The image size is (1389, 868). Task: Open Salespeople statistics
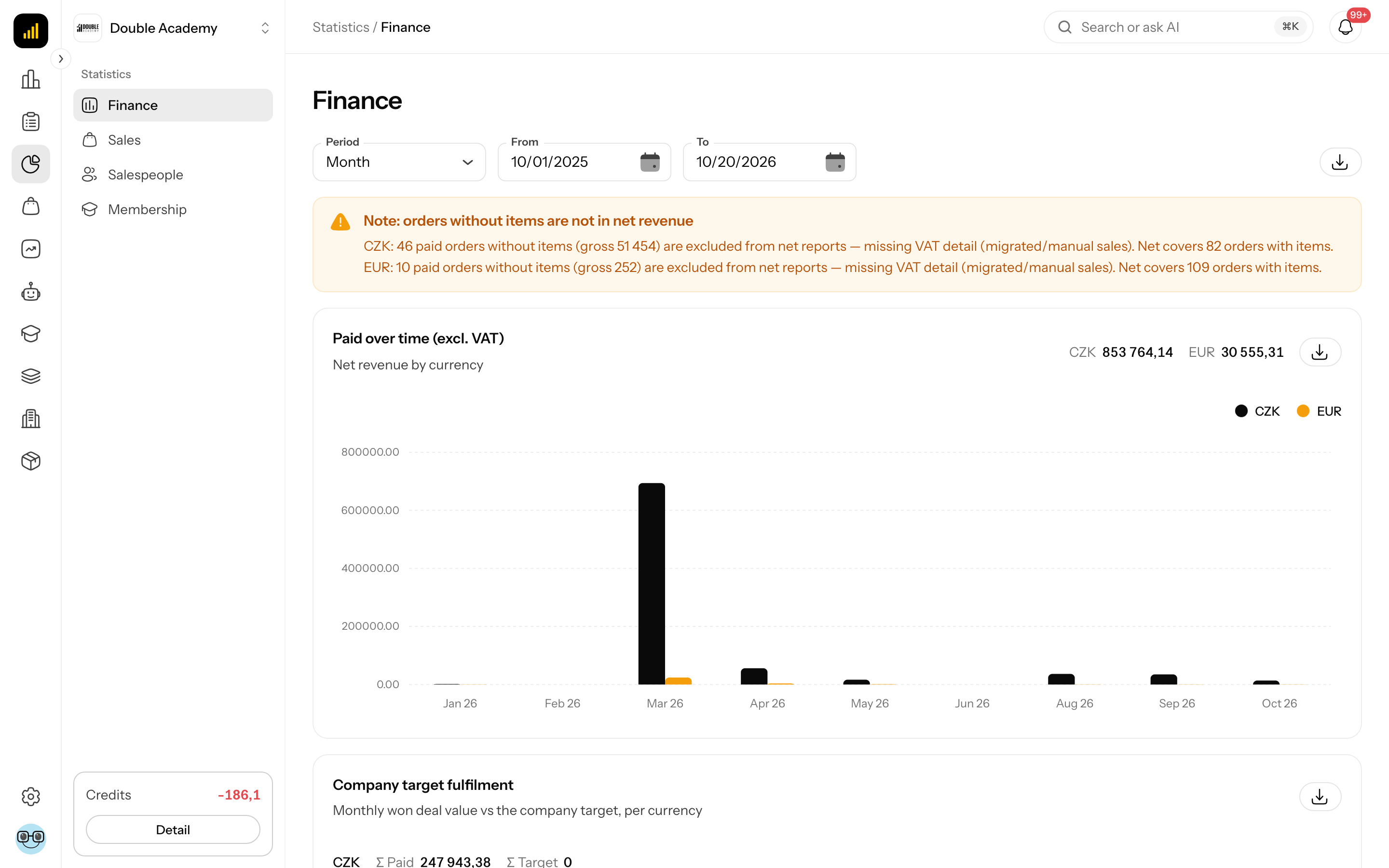[x=173, y=175]
